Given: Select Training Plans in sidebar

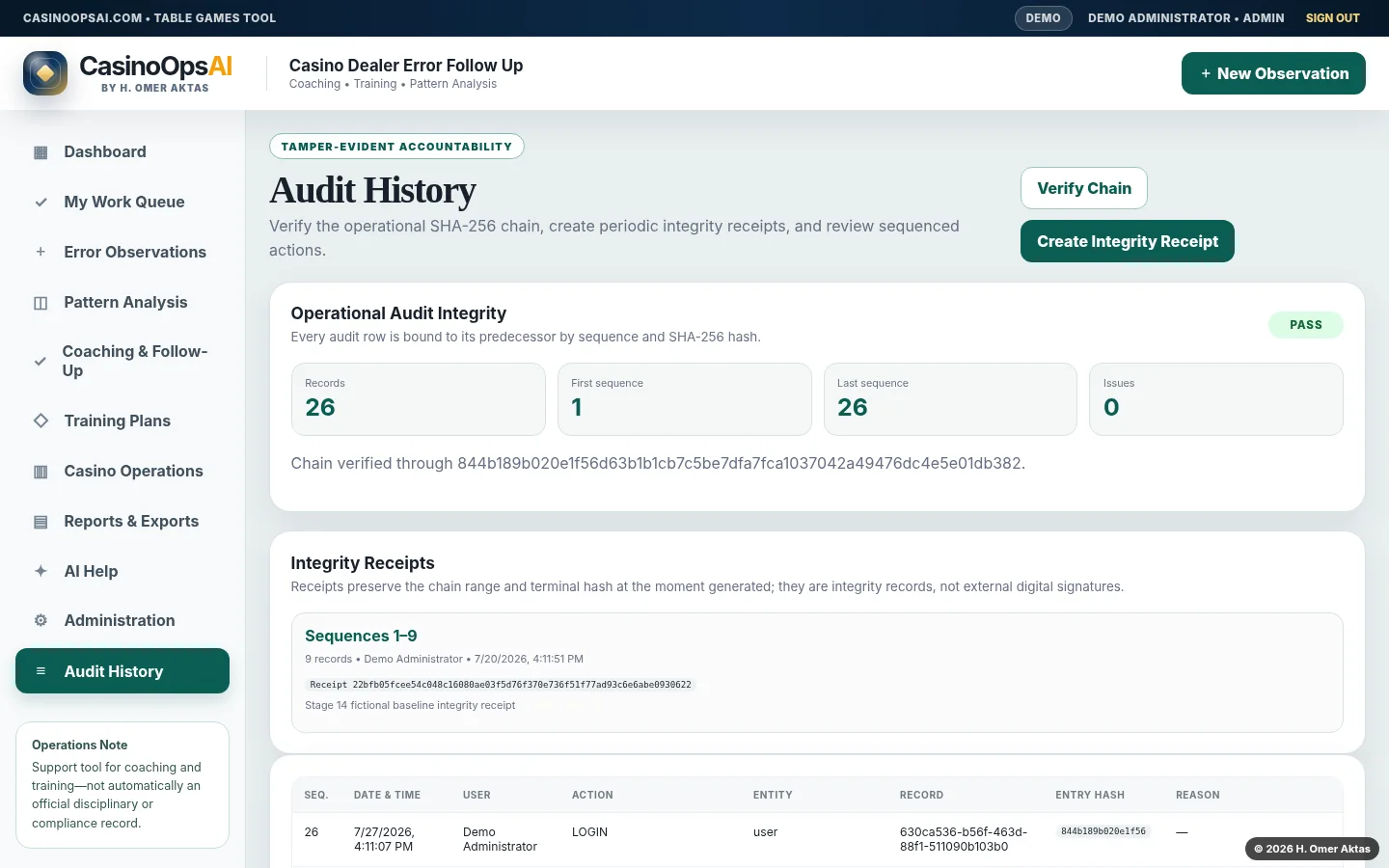Looking at the screenshot, I should point(123,420).
